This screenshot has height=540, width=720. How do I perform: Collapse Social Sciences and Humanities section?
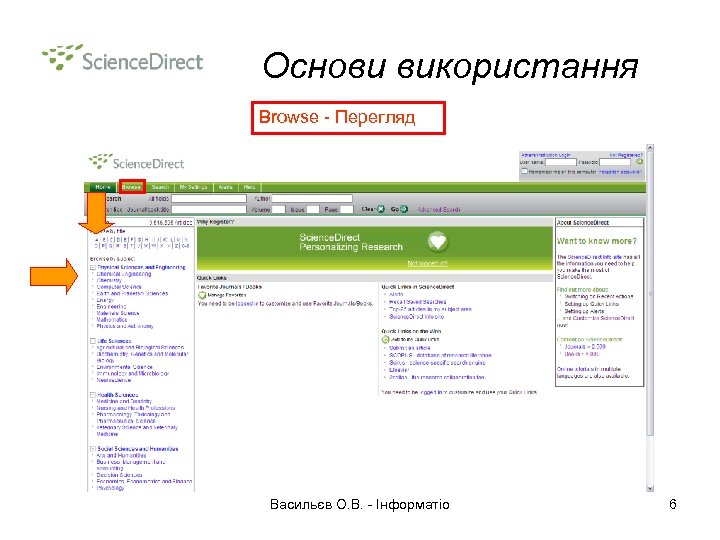point(92,449)
